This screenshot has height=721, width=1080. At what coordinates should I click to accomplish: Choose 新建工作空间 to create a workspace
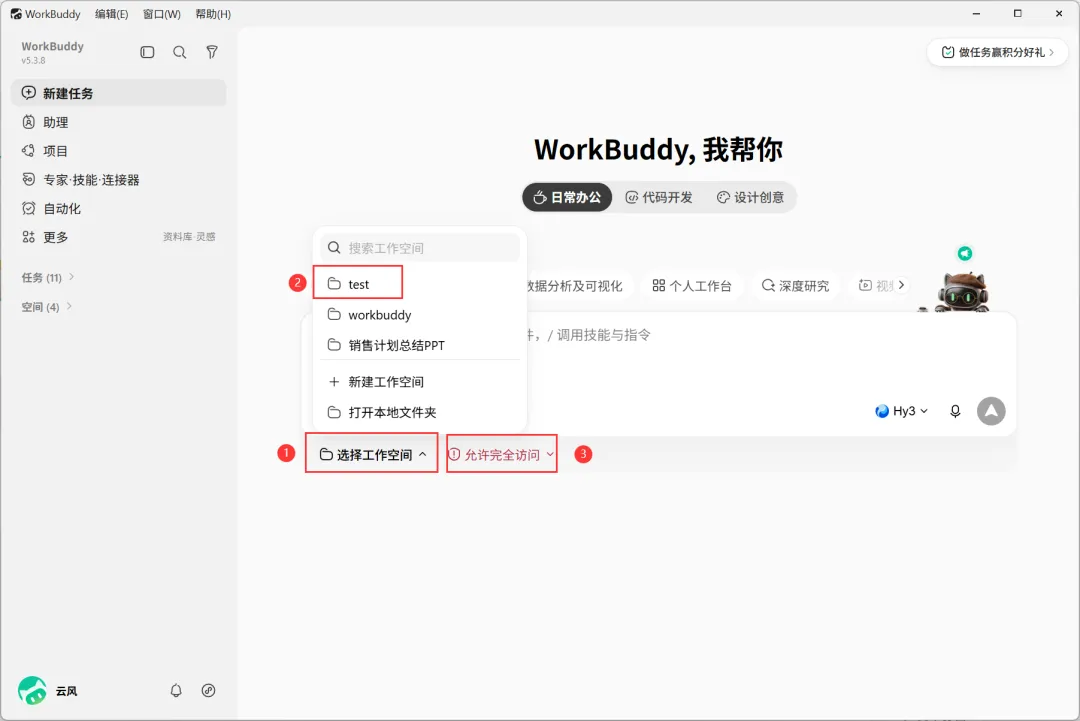419,382
